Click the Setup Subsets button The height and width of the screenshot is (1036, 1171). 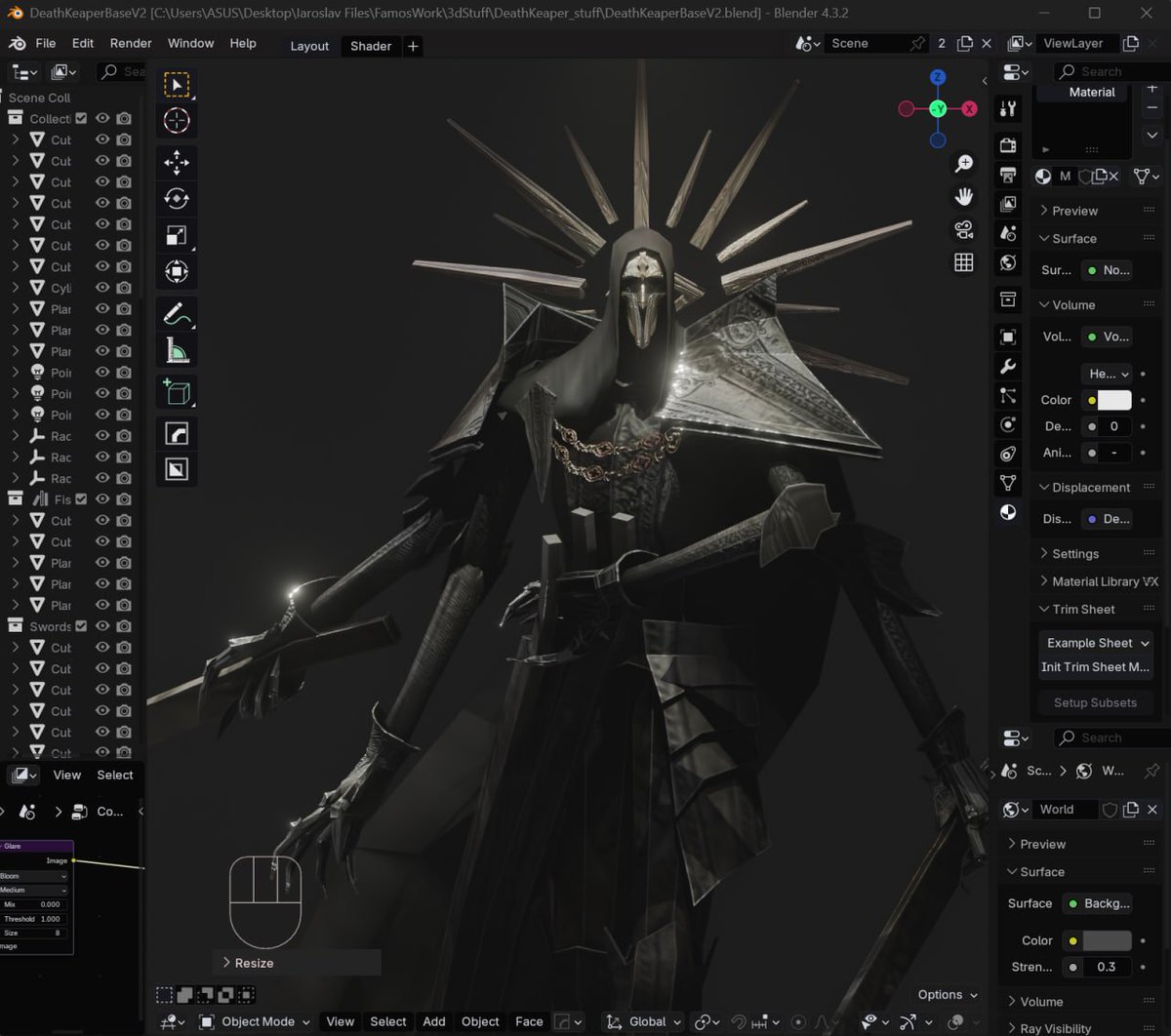pos(1096,702)
